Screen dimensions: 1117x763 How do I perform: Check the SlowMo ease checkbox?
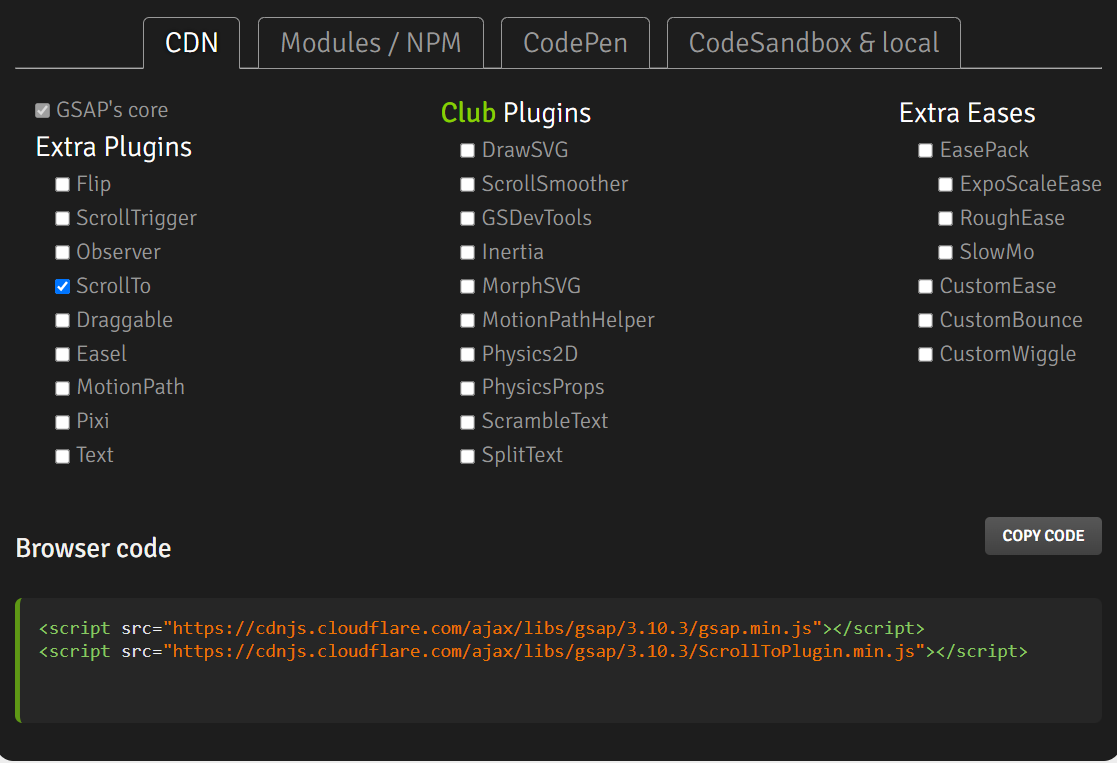pyautogui.click(x=945, y=252)
